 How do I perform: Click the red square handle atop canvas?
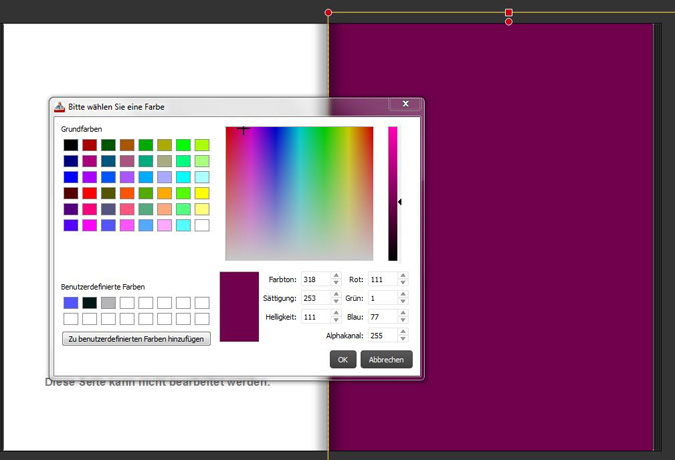pyautogui.click(x=509, y=13)
